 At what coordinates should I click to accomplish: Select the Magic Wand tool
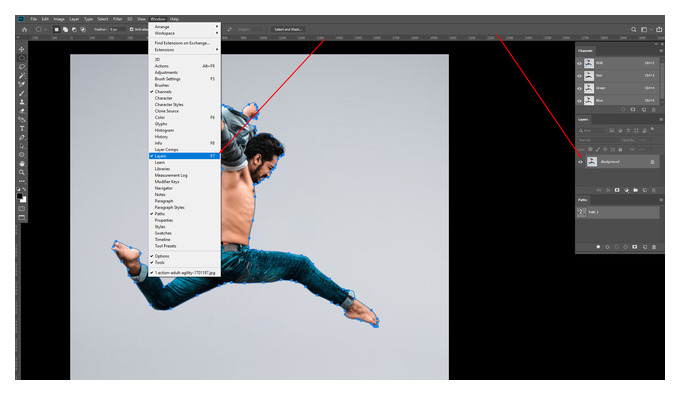tap(22, 75)
